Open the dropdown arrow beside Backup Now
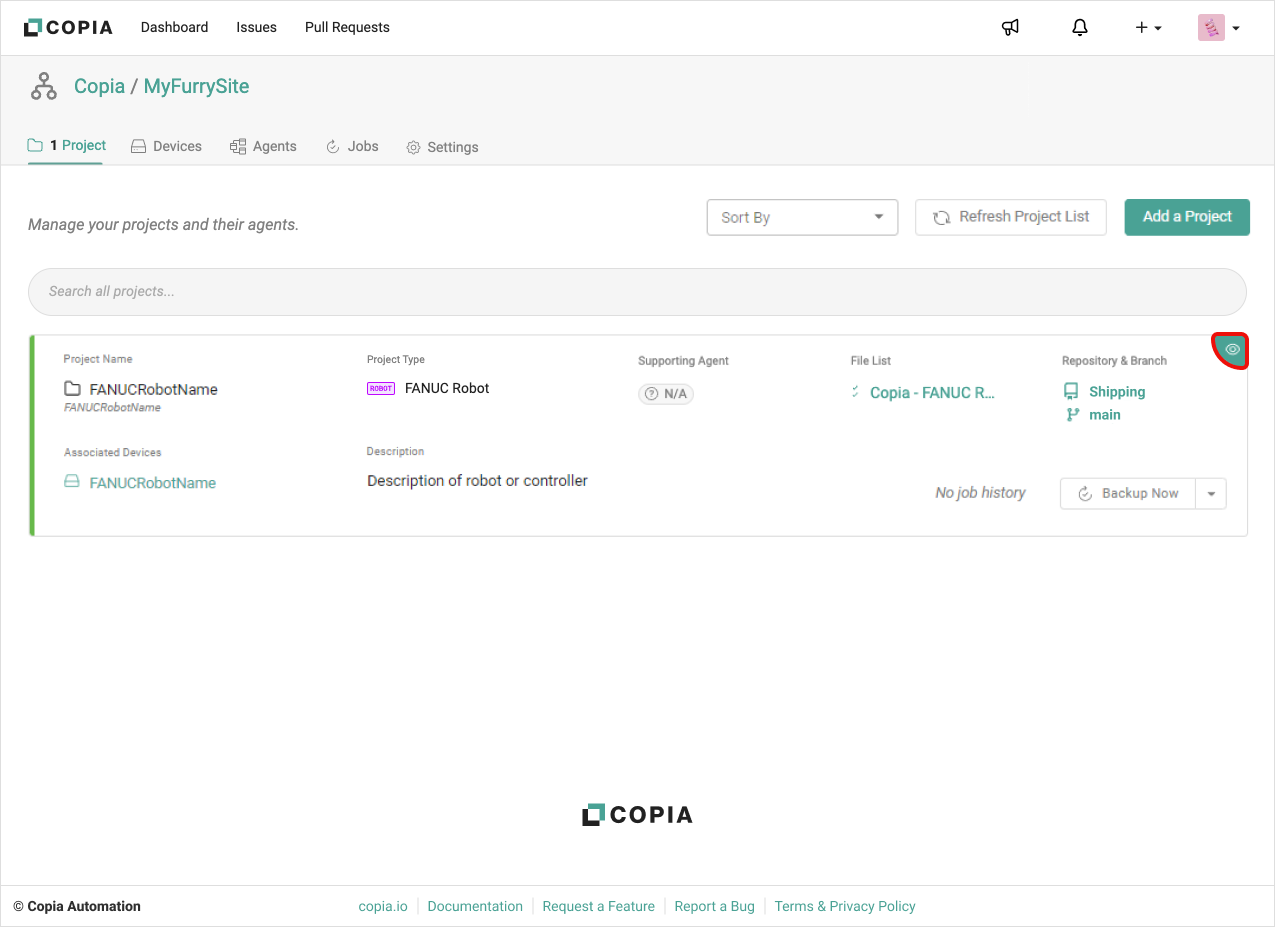Screen dimensions: 1275x927 1211,493
